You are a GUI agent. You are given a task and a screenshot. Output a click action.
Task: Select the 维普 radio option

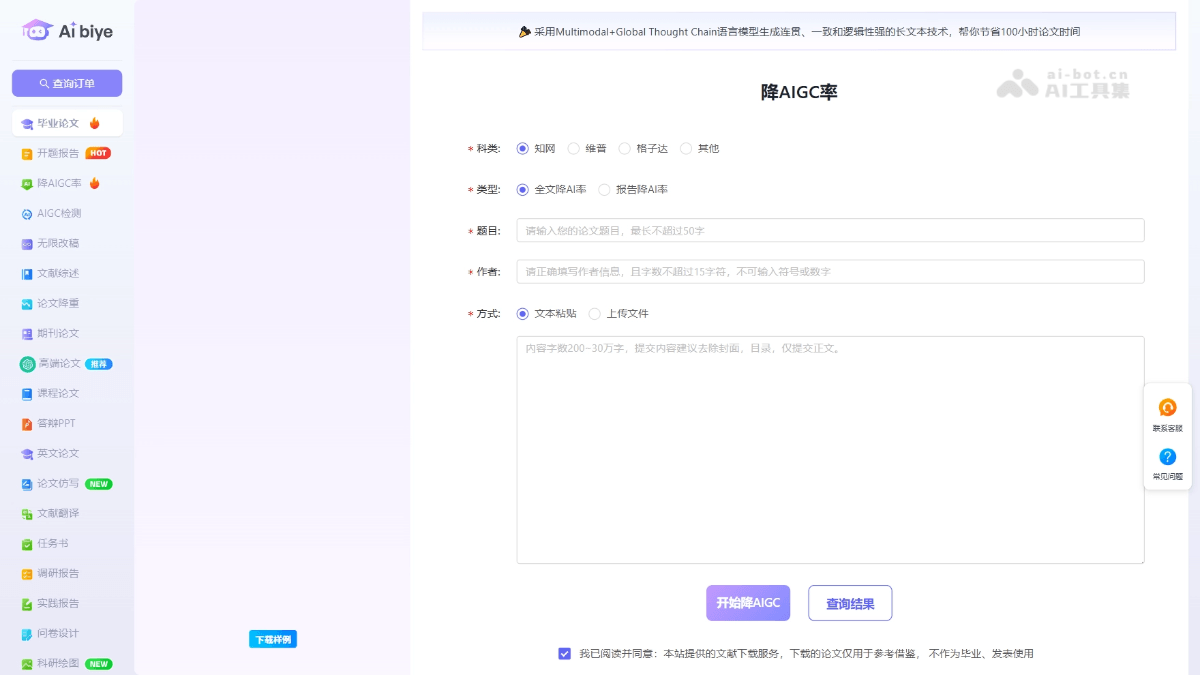(x=573, y=148)
